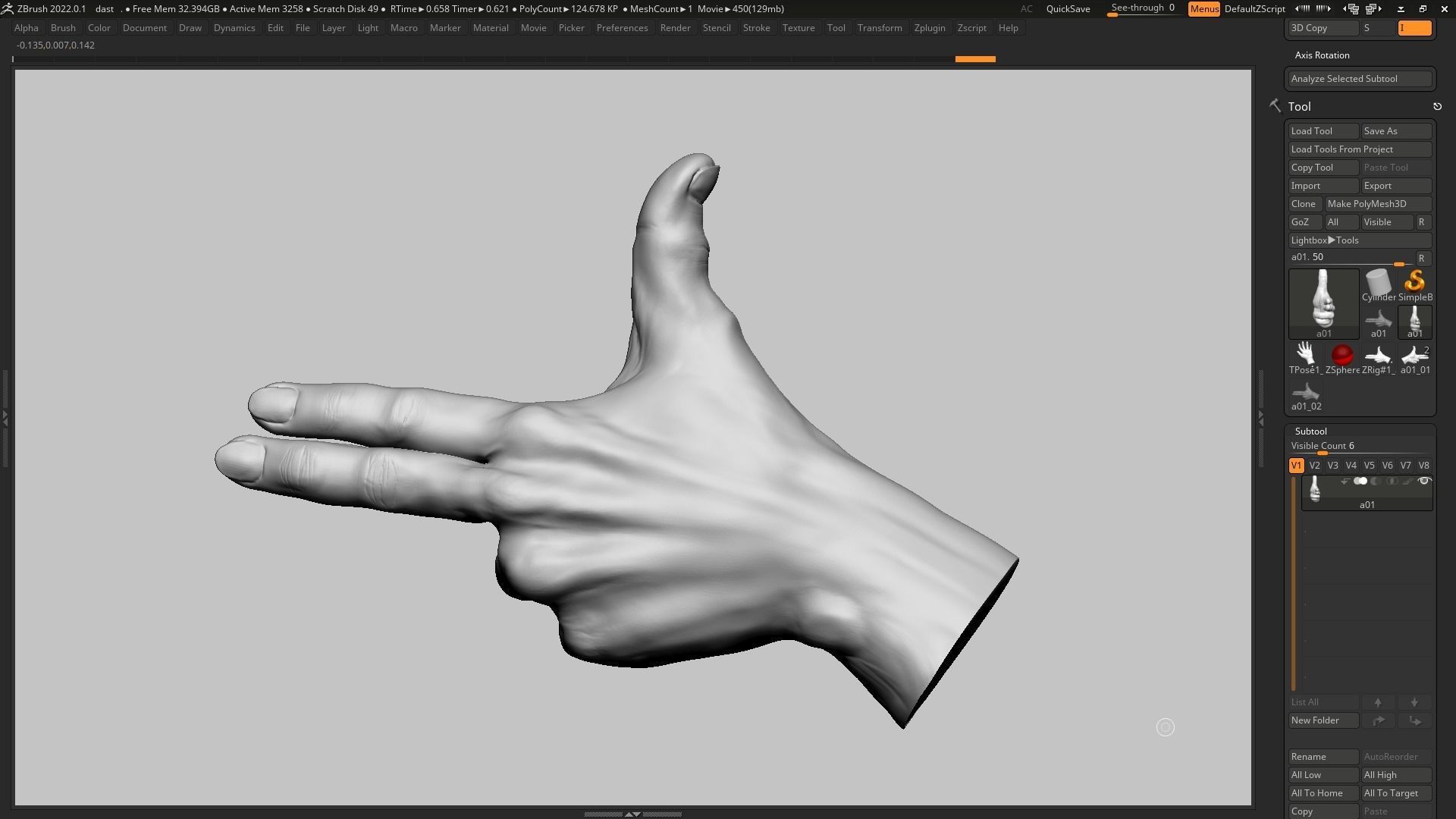The image size is (1456, 819).
Task: Move subtool up with up arrow
Action: (1378, 702)
